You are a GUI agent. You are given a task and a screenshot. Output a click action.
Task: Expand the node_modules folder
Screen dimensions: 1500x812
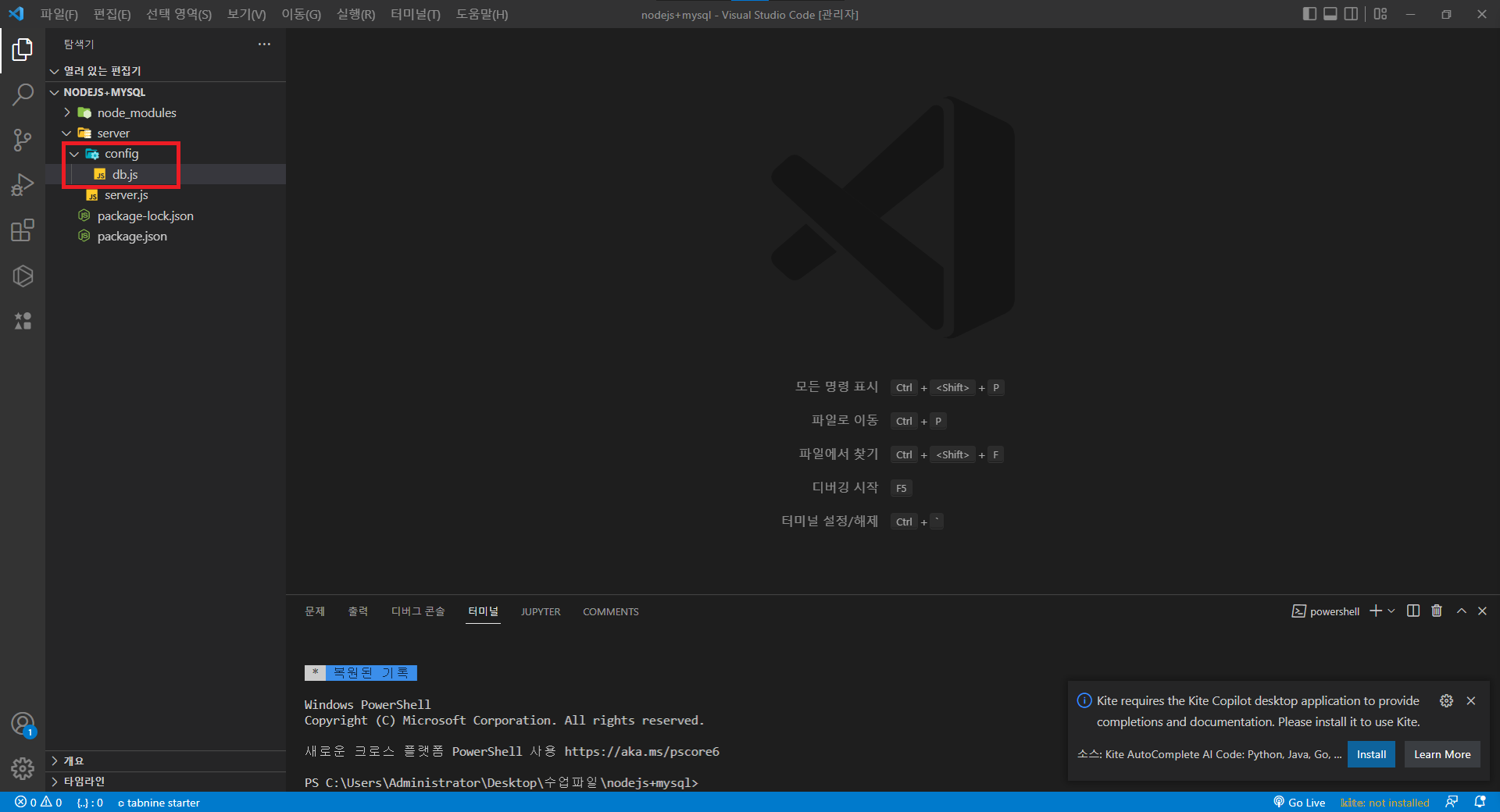click(x=166, y=112)
